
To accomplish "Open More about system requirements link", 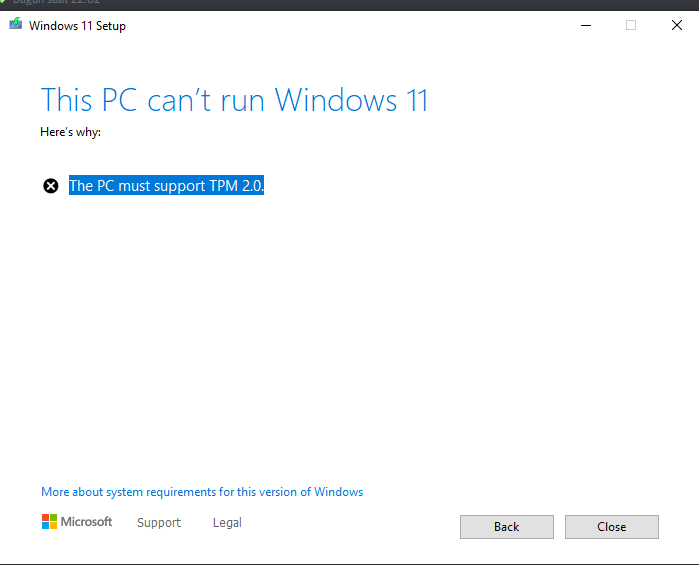I will click(202, 492).
